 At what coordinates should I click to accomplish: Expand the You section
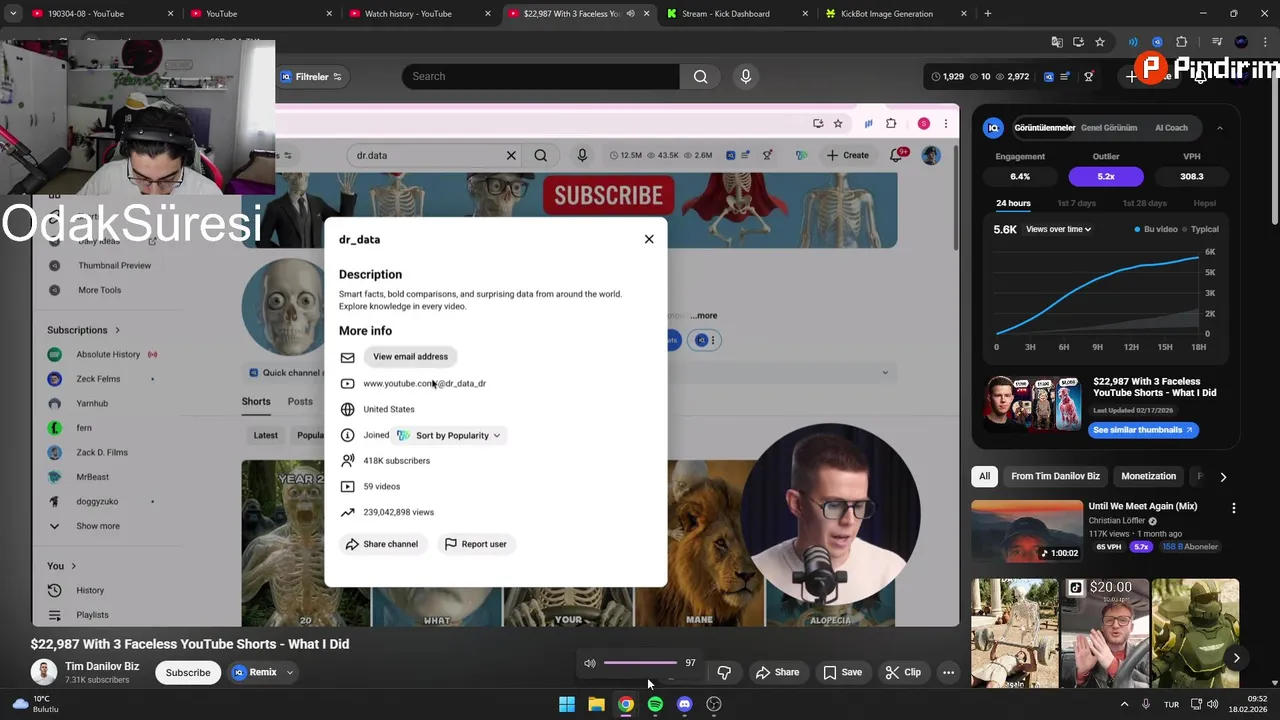click(61, 566)
